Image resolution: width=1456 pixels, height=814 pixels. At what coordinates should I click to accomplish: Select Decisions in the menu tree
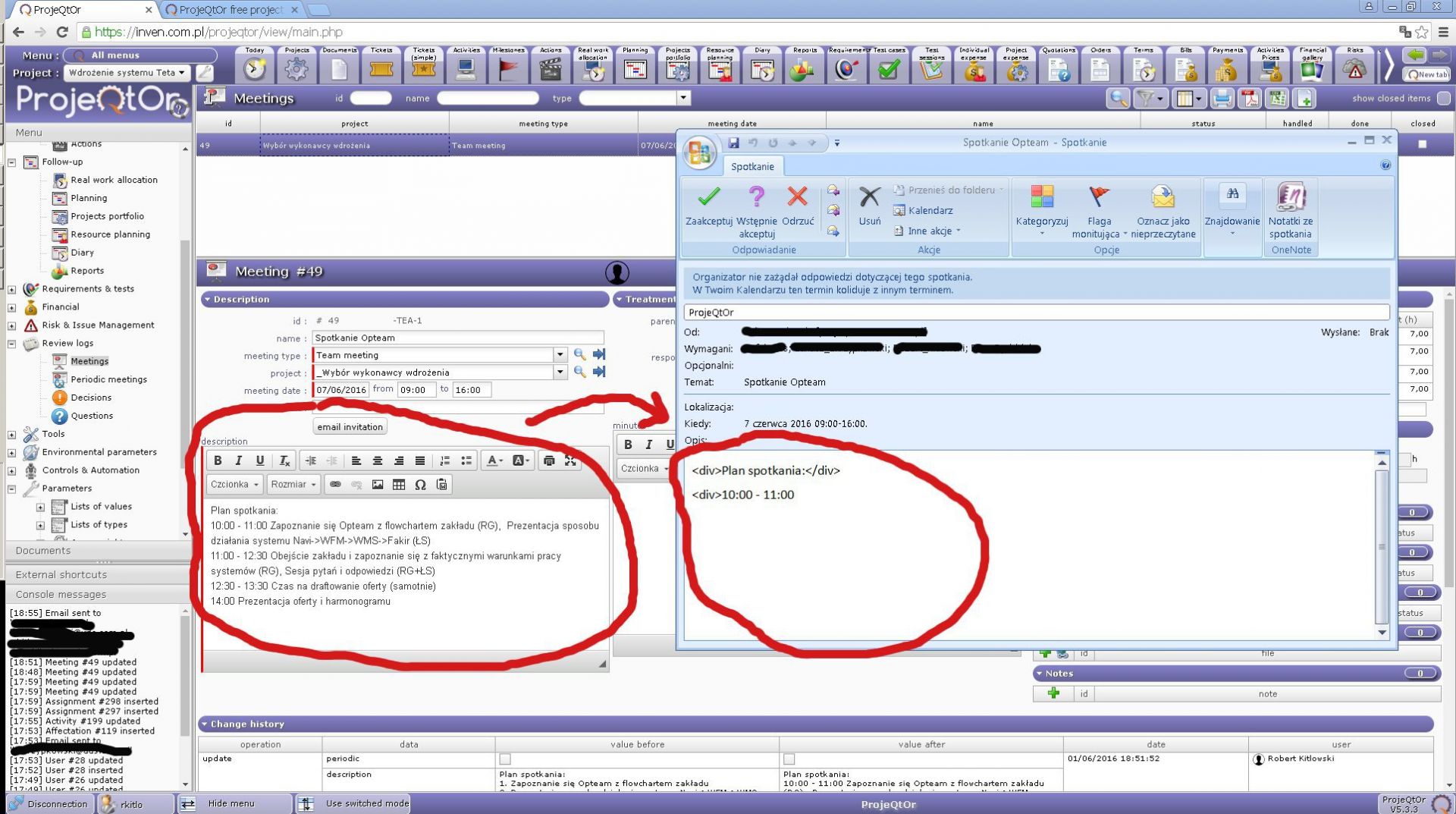91,398
